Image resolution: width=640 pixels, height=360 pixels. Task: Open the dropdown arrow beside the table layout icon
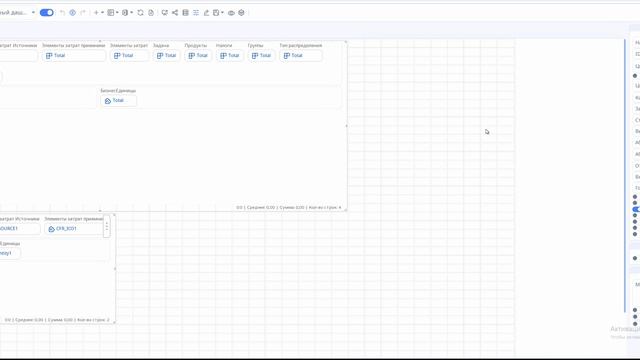[x=117, y=13]
